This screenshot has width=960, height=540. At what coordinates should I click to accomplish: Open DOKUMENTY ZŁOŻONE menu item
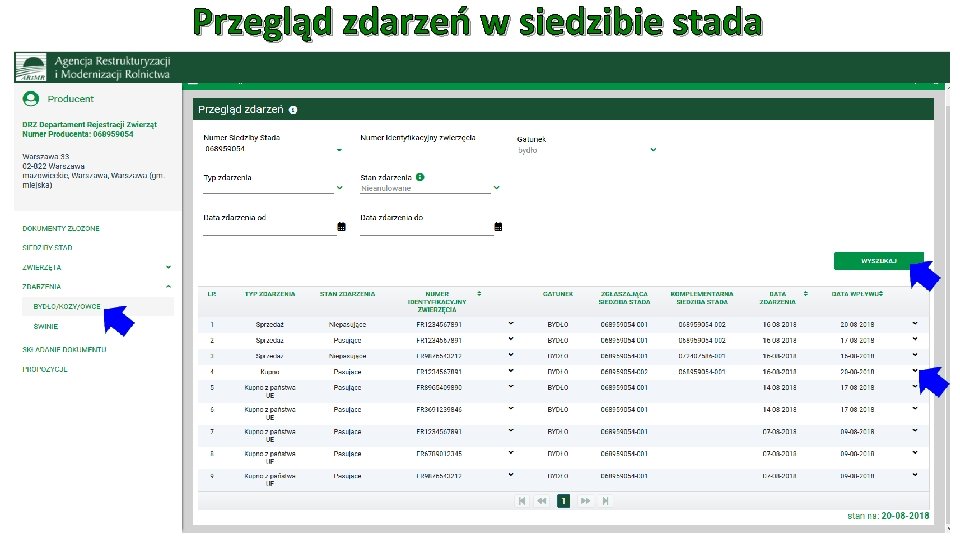(x=61, y=228)
